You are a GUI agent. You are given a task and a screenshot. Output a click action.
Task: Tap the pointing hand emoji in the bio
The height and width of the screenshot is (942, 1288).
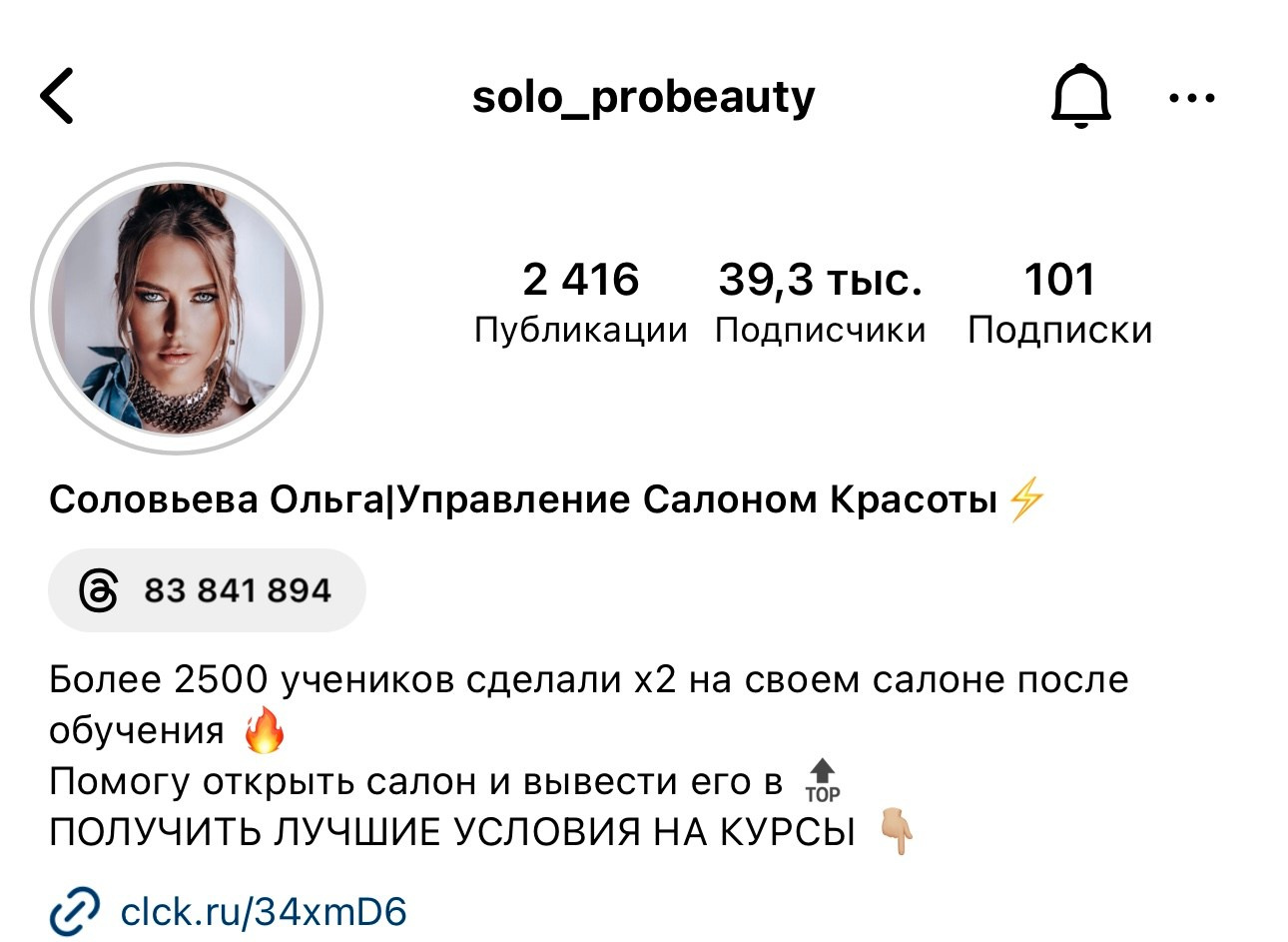[896, 831]
